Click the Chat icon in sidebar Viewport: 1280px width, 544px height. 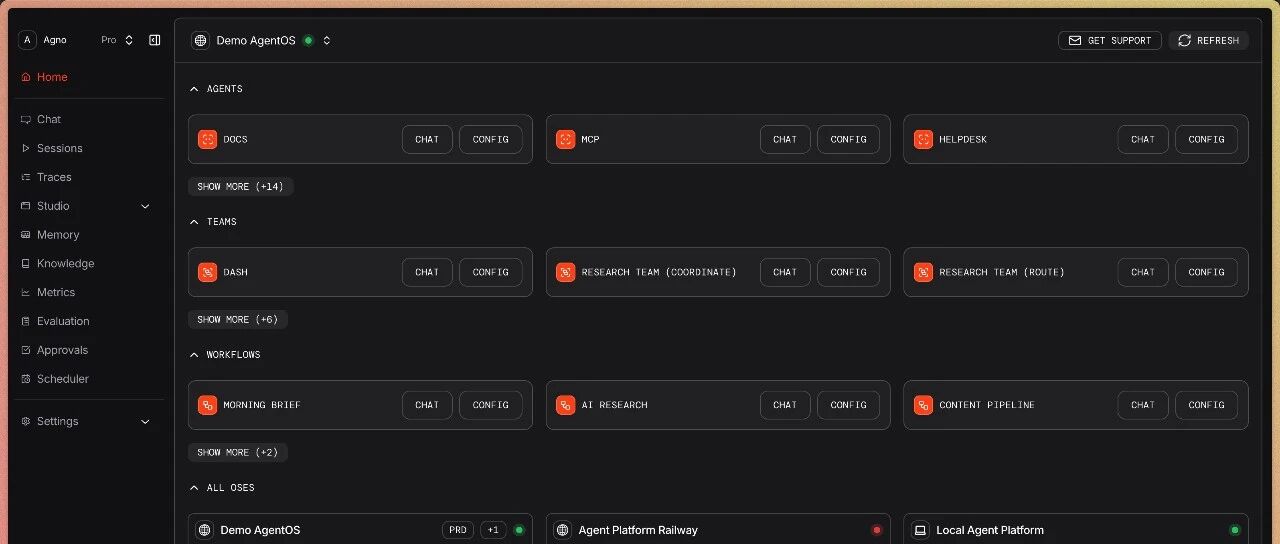[x=26, y=119]
